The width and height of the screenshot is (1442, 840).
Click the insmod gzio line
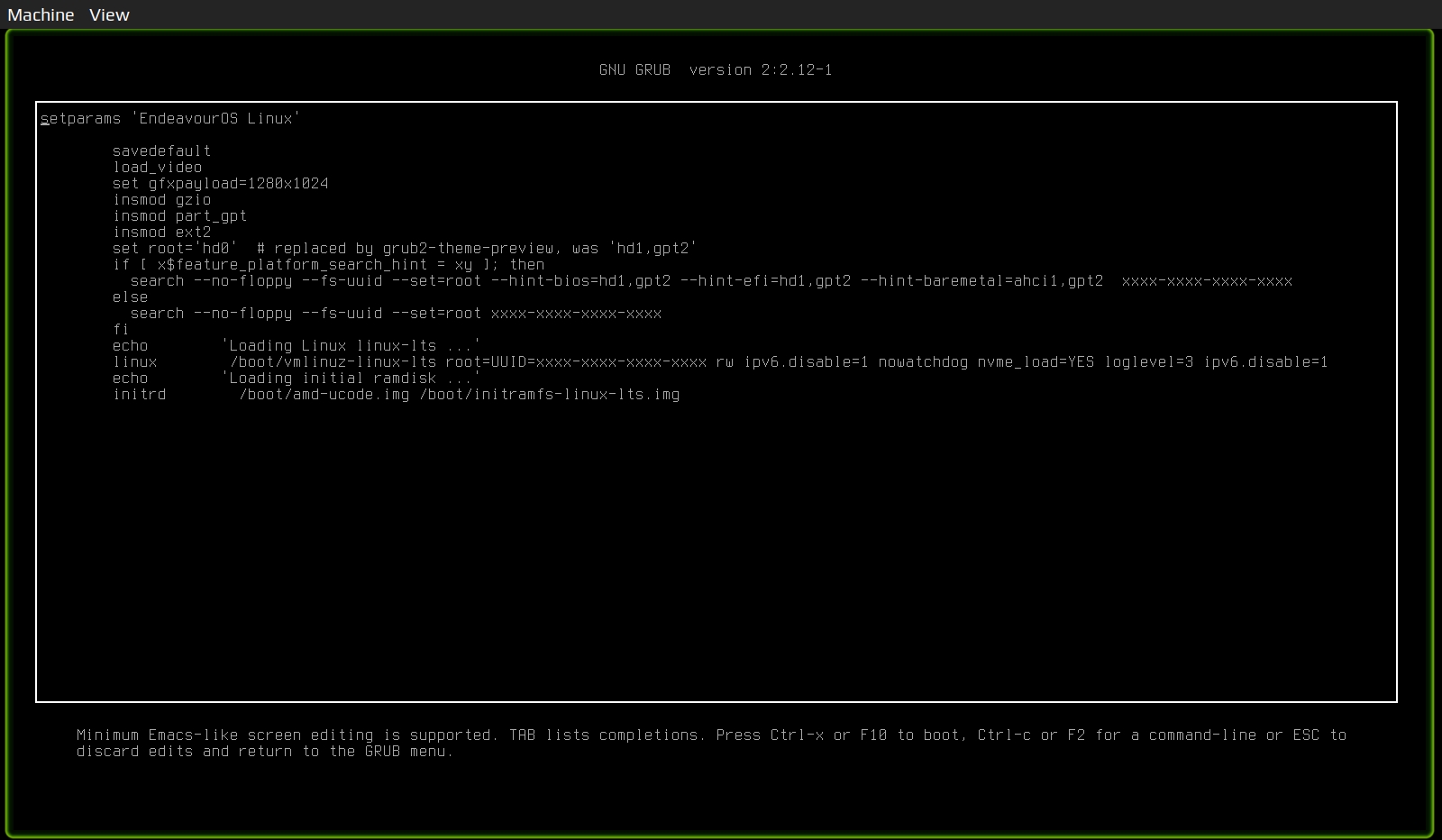click(x=161, y=199)
